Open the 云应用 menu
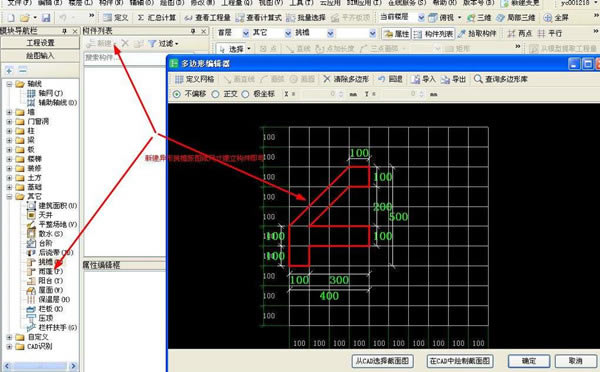Screen dimensions: 600x372 click(330, 3)
